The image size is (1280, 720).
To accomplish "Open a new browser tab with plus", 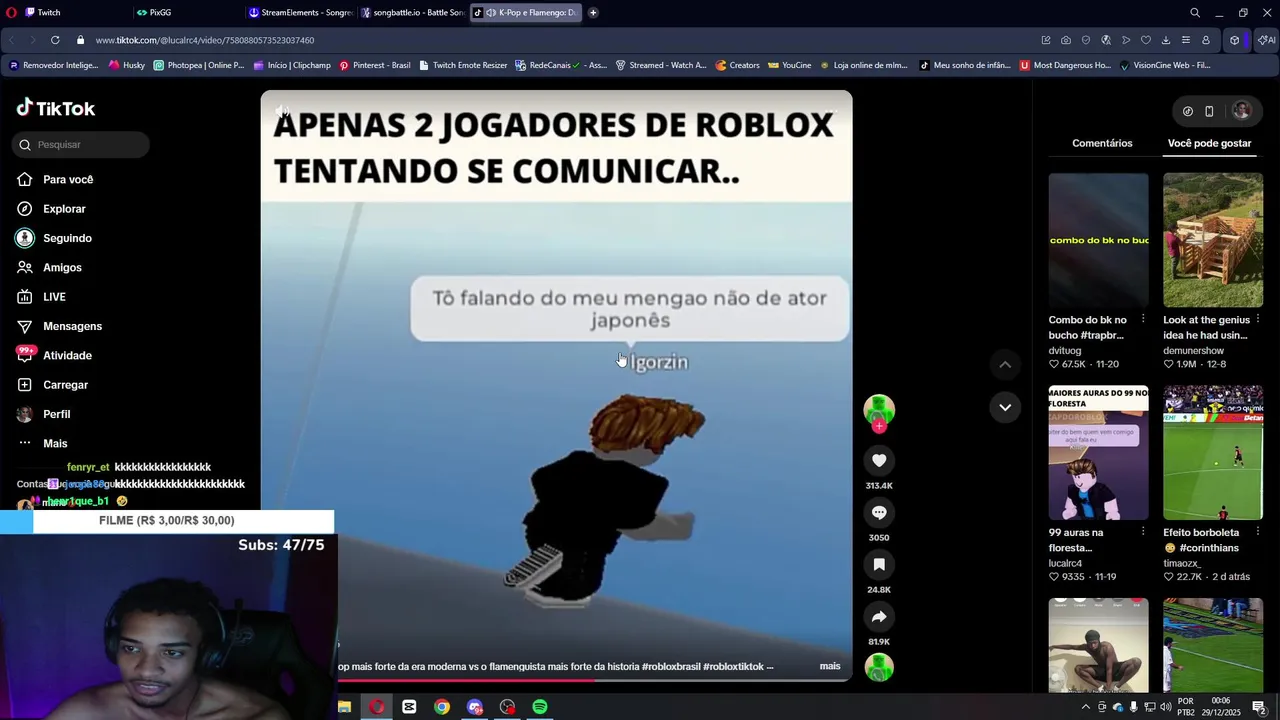I will [593, 12].
